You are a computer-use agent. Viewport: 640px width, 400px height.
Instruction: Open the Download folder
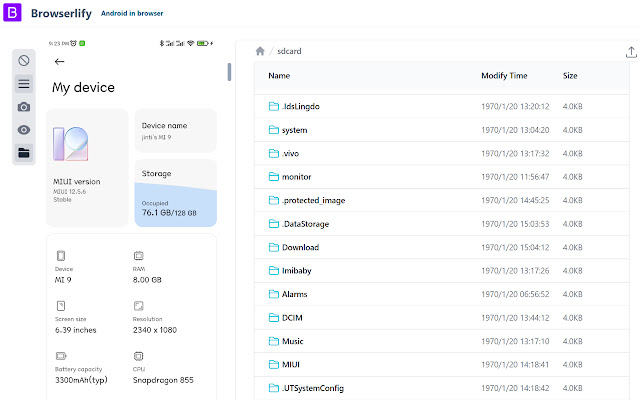click(299, 247)
